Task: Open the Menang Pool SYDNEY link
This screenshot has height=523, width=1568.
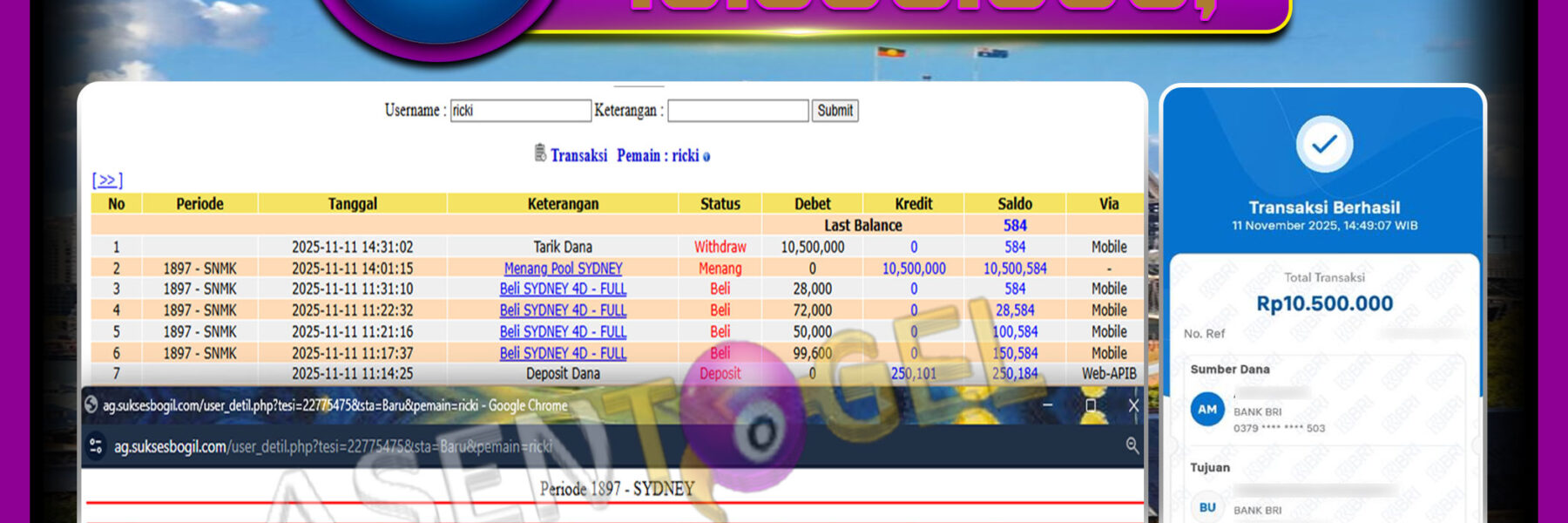Action: [563, 268]
